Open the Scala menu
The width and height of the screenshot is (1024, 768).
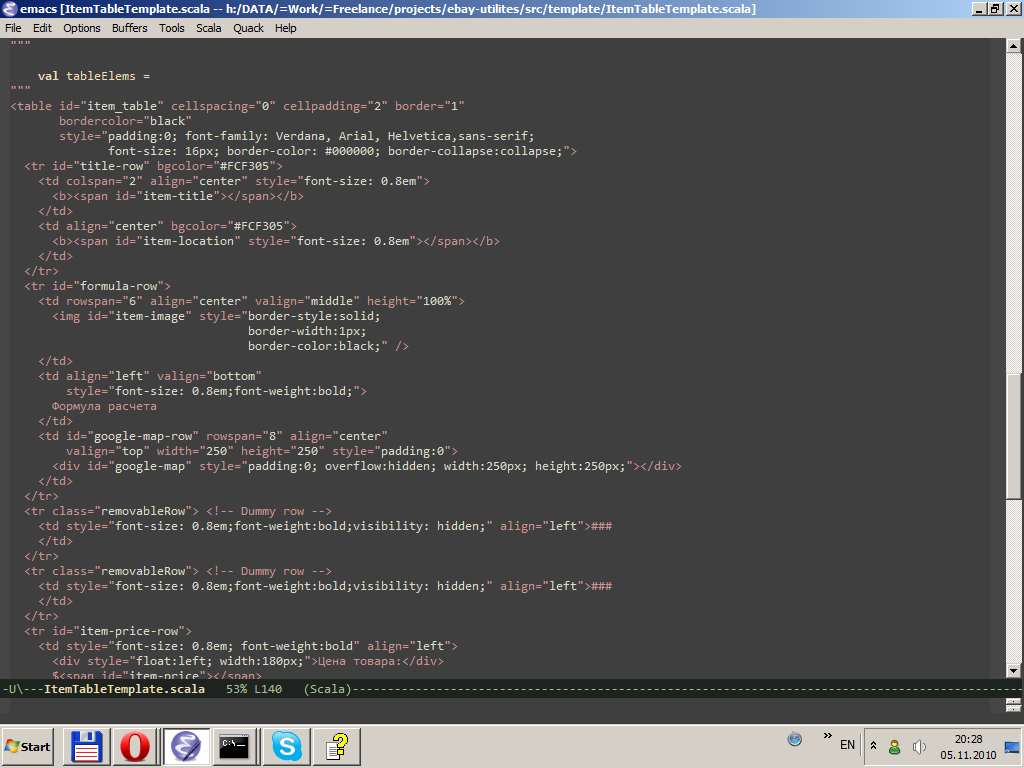(x=208, y=28)
